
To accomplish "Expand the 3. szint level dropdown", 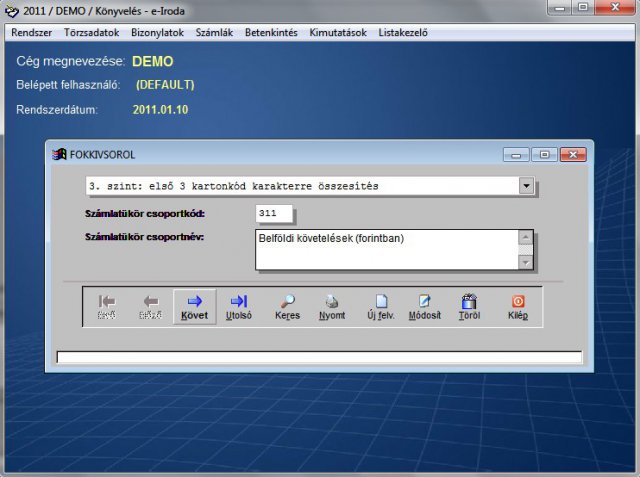I will (x=526, y=186).
